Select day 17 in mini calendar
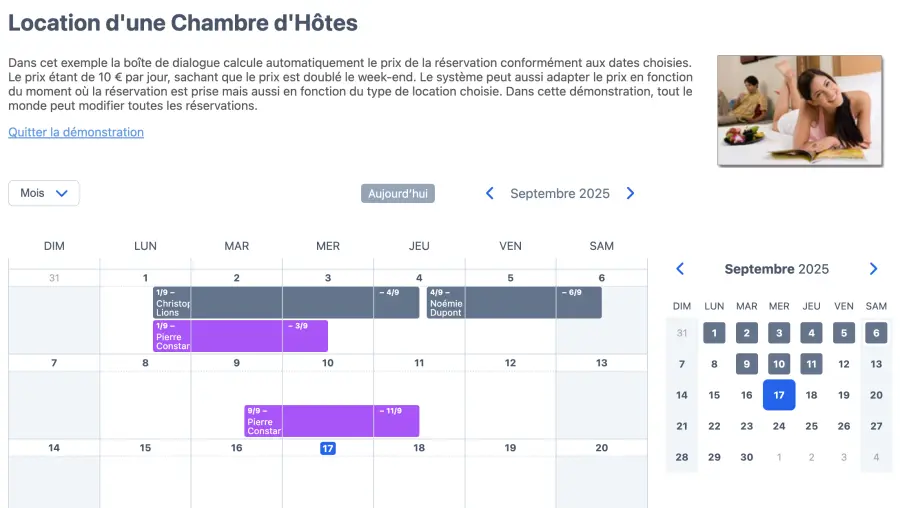This screenshot has height=508, width=900. [779, 395]
